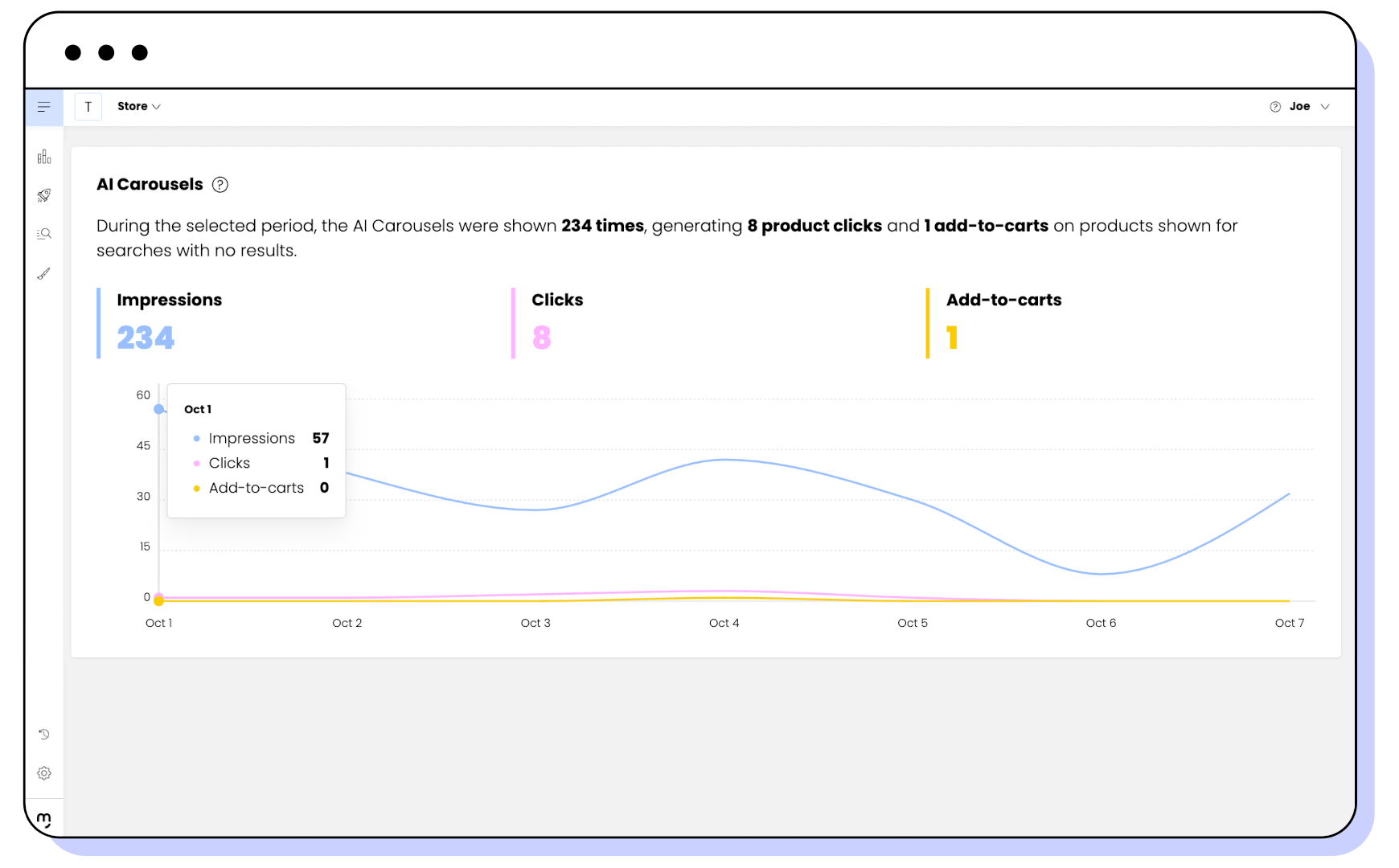Click the Add-to-carts metric label
Viewport: 1399px width, 868px height.
pyautogui.click(x=1003, y=300)
